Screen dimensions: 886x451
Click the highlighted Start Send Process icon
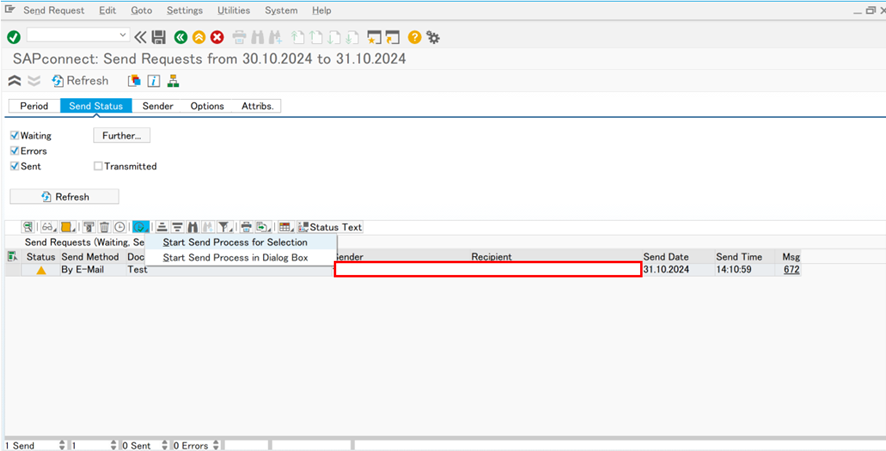(x=140, y=227)
